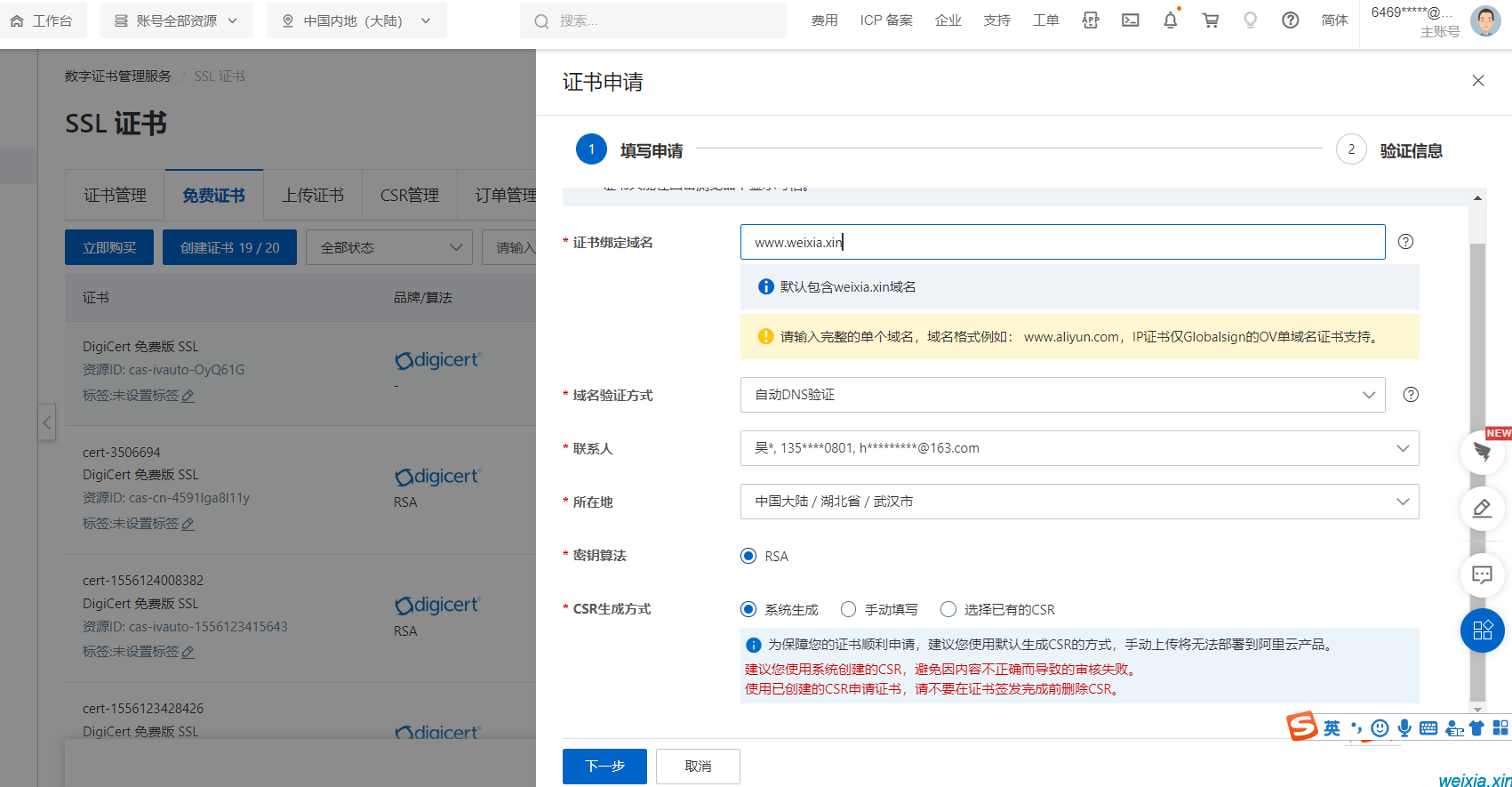Viewport: 1512px width, 787px height.
Task: Click the Sogou input method logo
Action: (x=1303, y=727)
